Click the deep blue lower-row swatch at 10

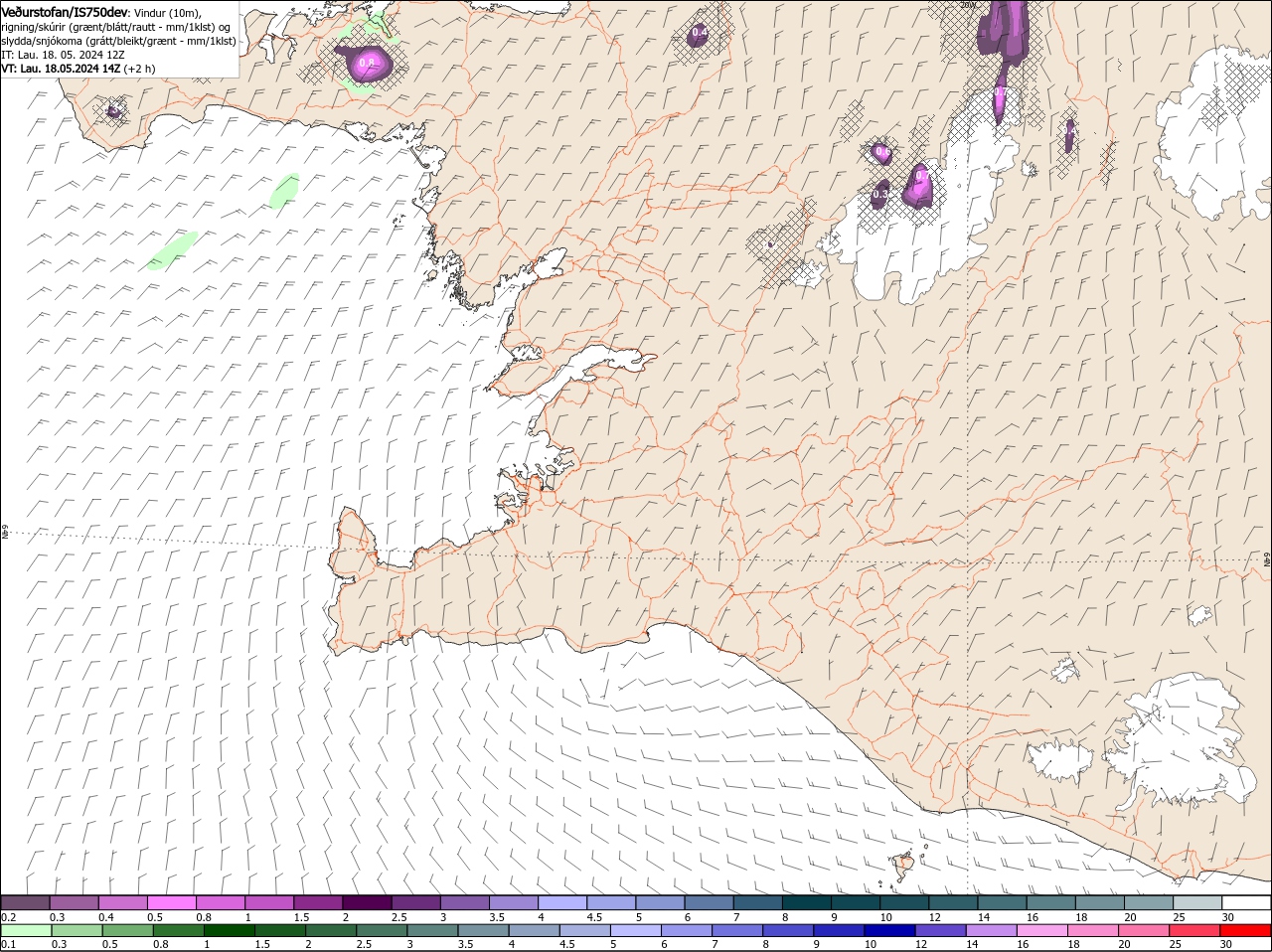(x=889, y=930)
